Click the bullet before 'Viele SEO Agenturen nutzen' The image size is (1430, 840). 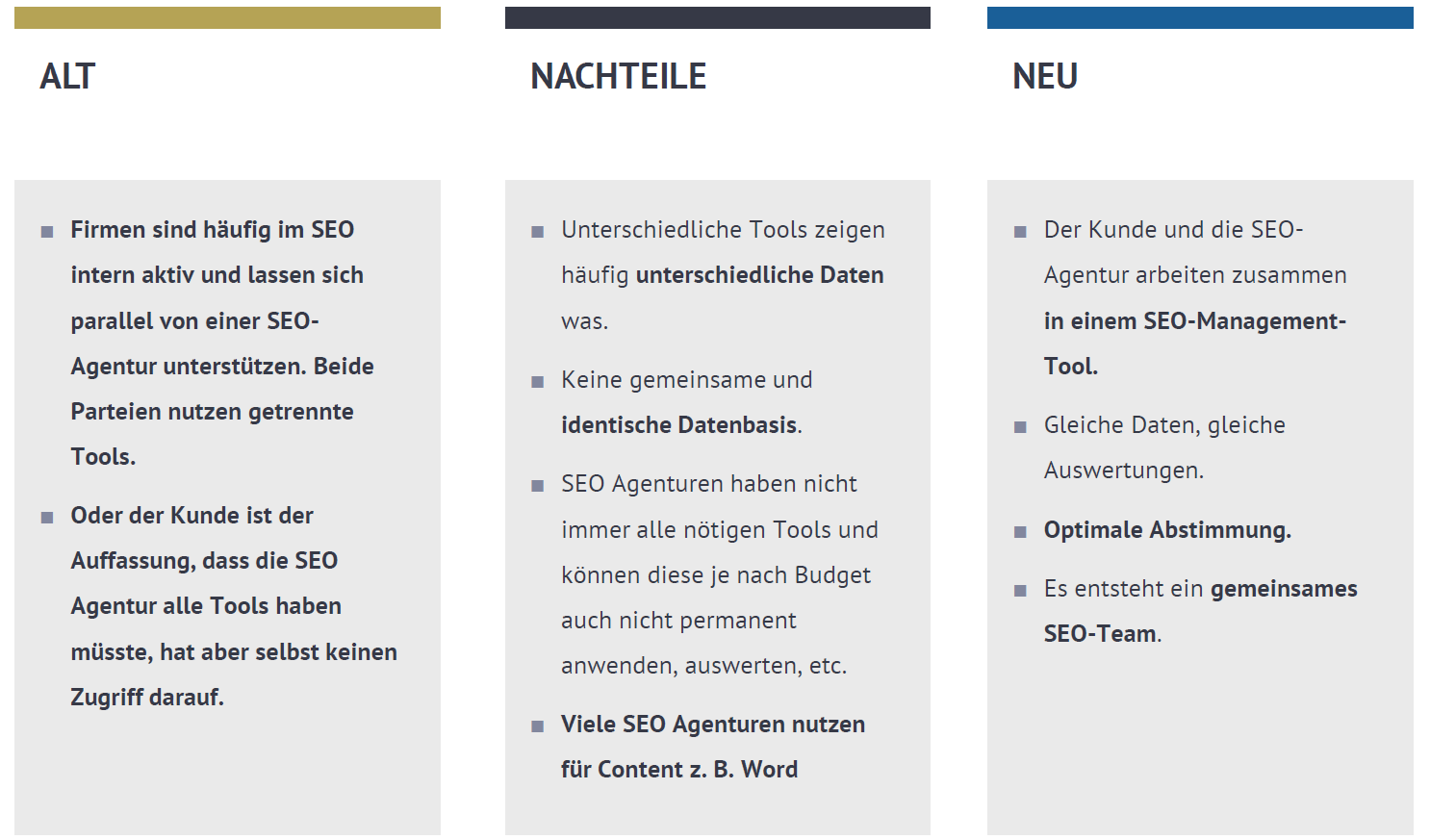[x=538, y=726]
